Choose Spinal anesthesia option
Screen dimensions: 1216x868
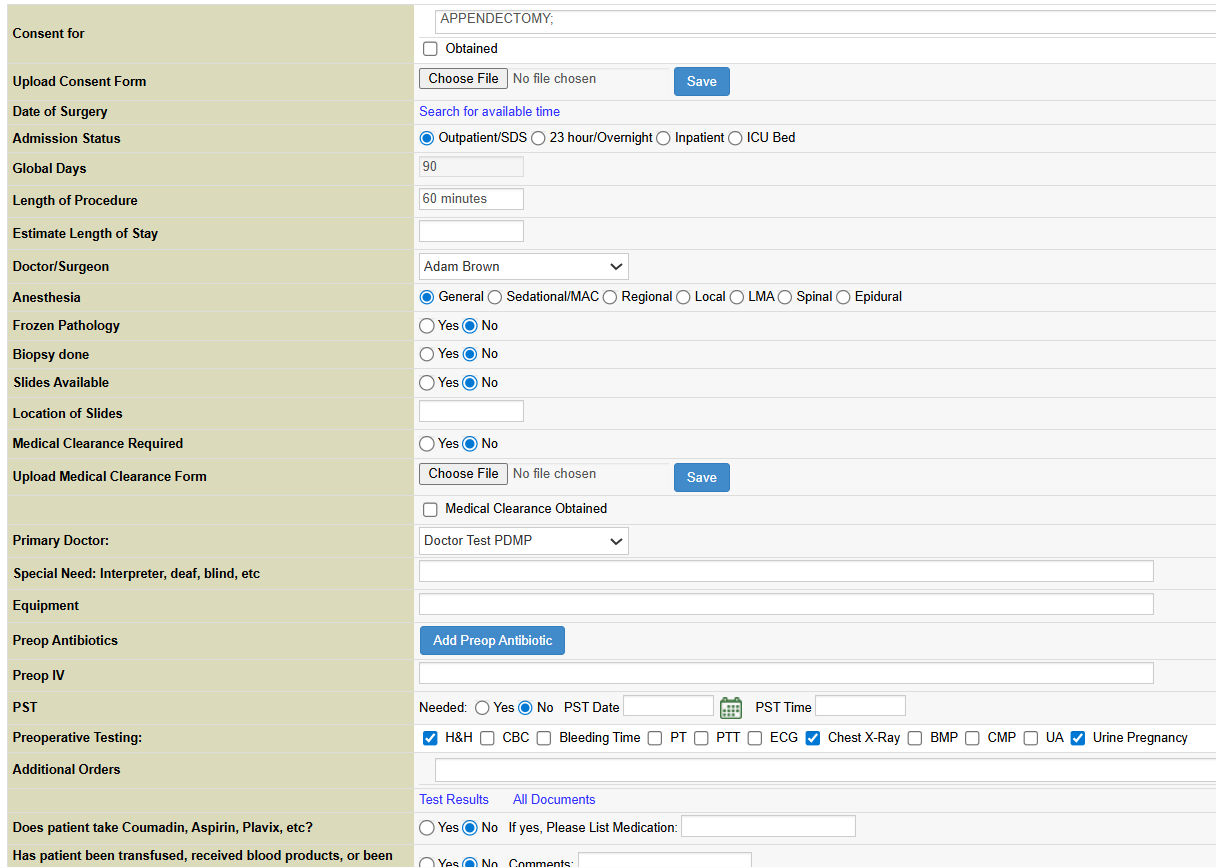click(x=785, y=297)
